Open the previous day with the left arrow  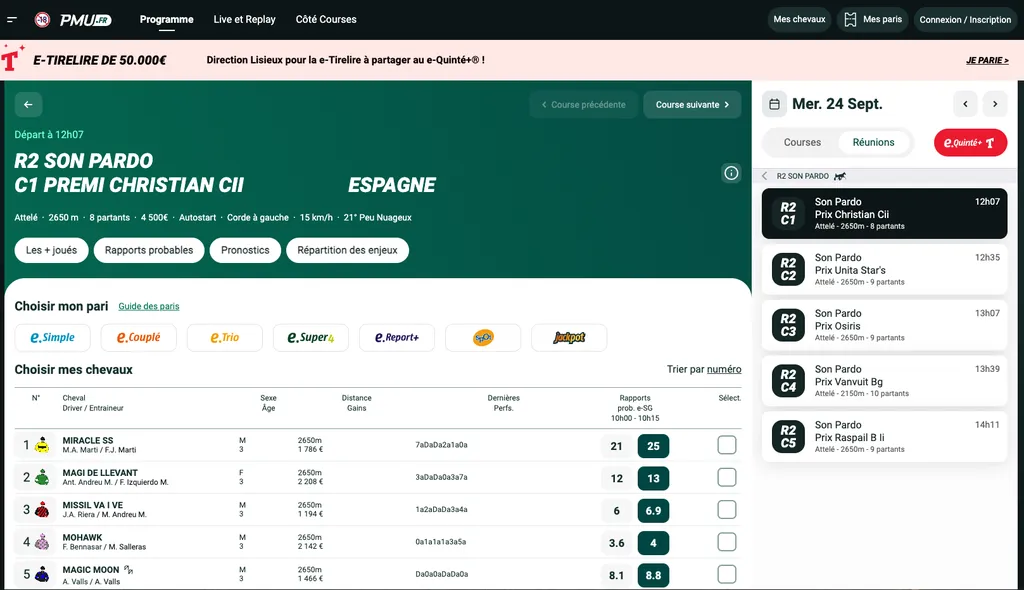coord(965,104)
